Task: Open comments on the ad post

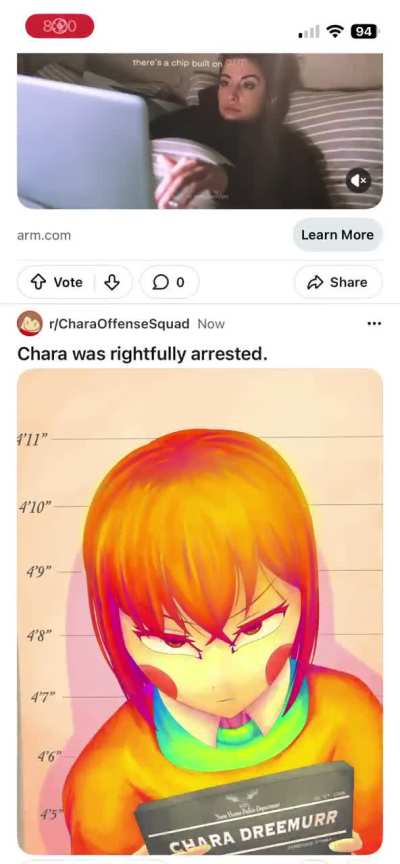Action: [169, 282]
